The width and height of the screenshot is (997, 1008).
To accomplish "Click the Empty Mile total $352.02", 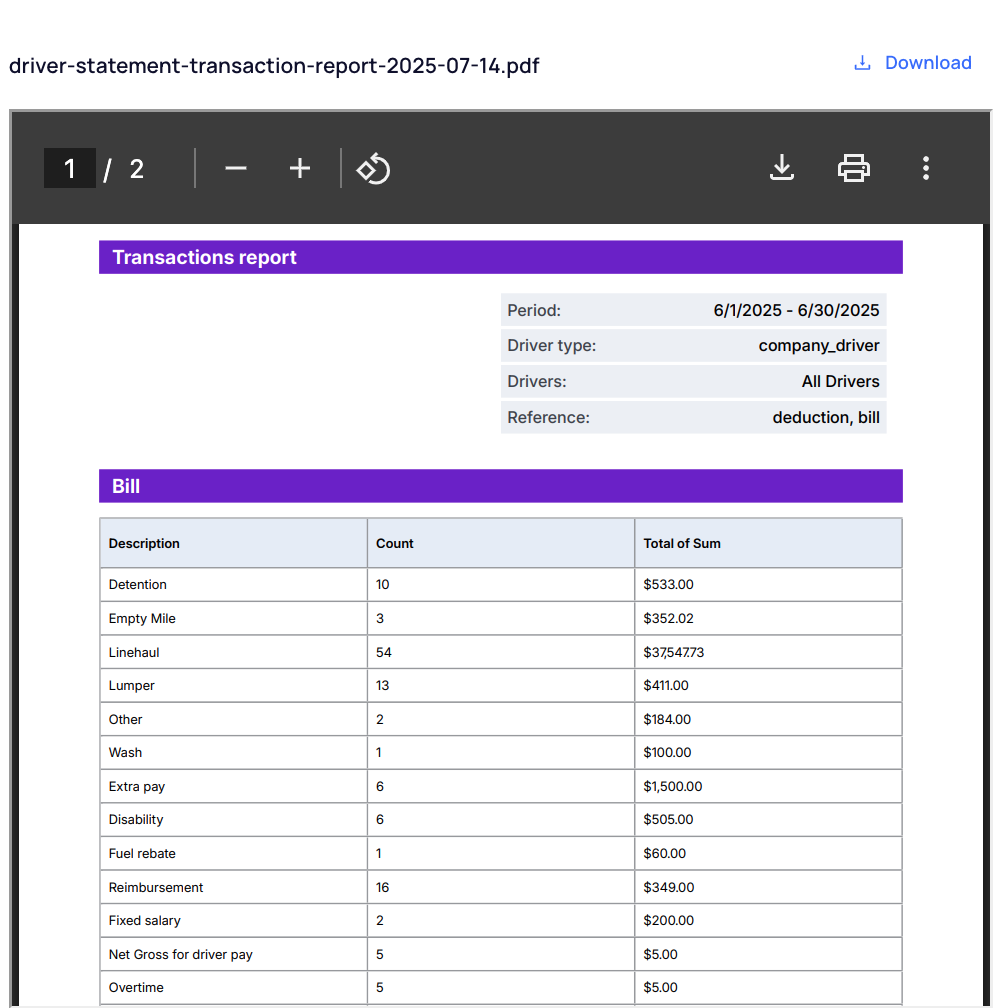I will click(x=669, y=618).
